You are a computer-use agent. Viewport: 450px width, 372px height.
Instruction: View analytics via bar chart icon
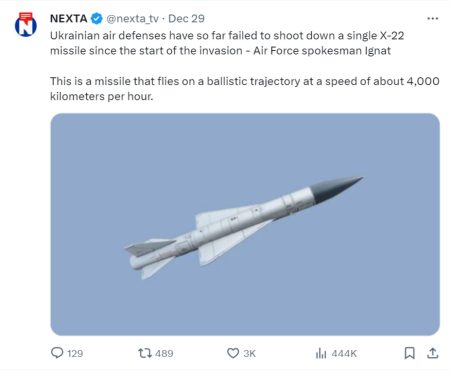[x=321, y=353]
